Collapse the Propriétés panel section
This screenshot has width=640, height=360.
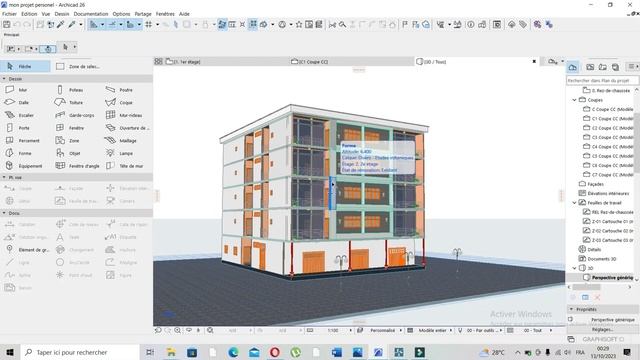[571, 309]
